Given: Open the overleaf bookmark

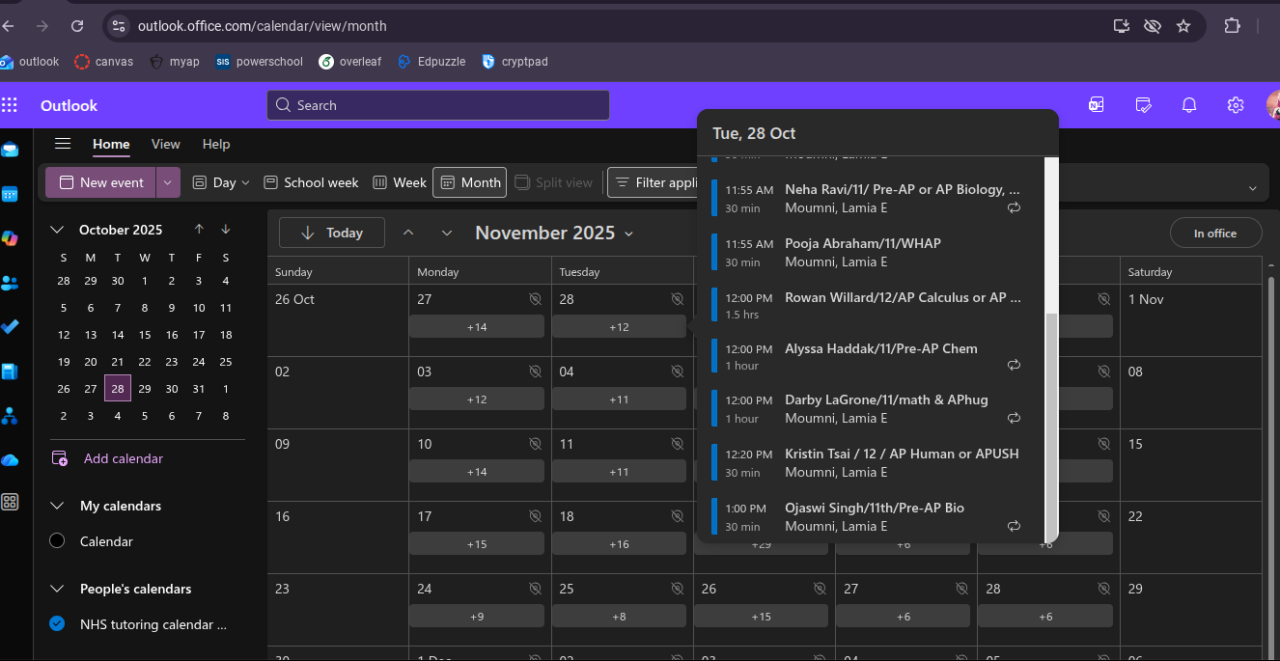Looking at the screenshot, I should click(x=350, y=62).
